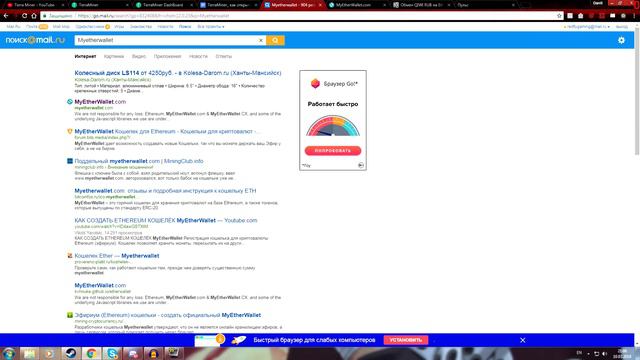Screen dimensions: 640x360
Task: Click the поиск@mail.ru logo
Action: 35,40
